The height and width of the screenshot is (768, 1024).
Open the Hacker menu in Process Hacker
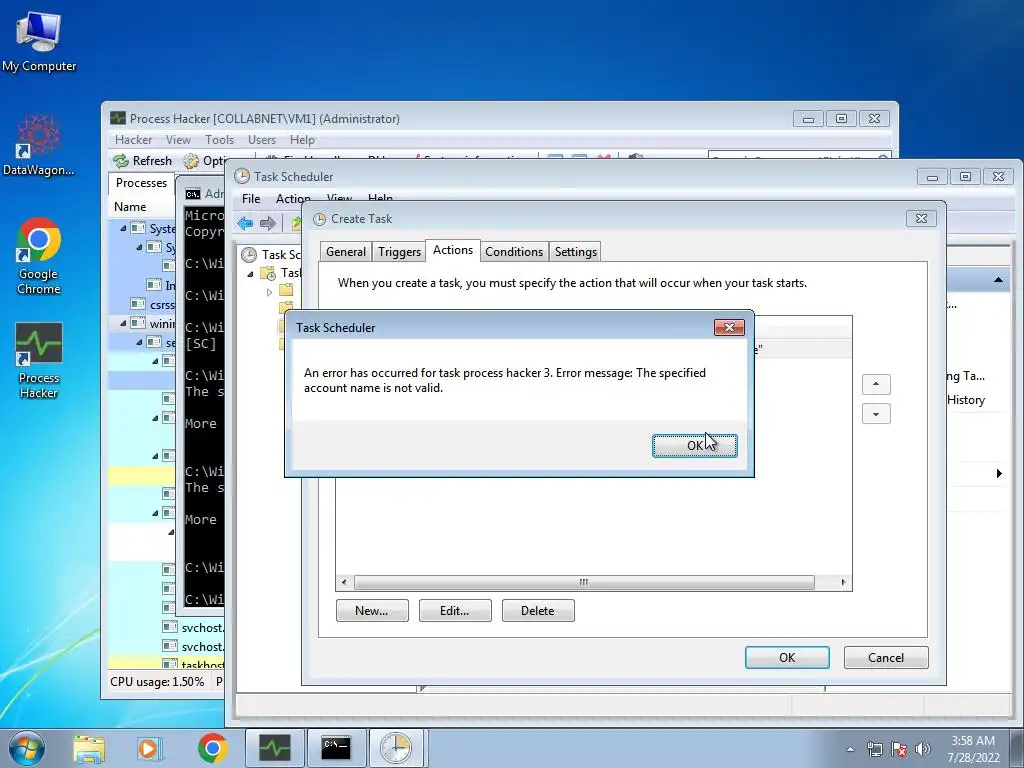tap(133, 140)
